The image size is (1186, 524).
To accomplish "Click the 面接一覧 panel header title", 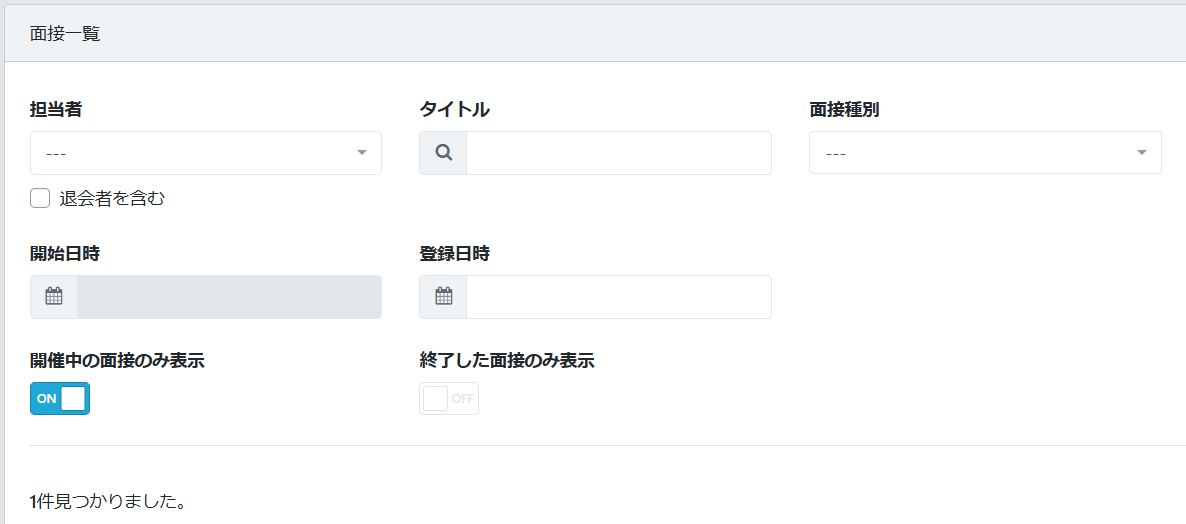I will point(65,34).
